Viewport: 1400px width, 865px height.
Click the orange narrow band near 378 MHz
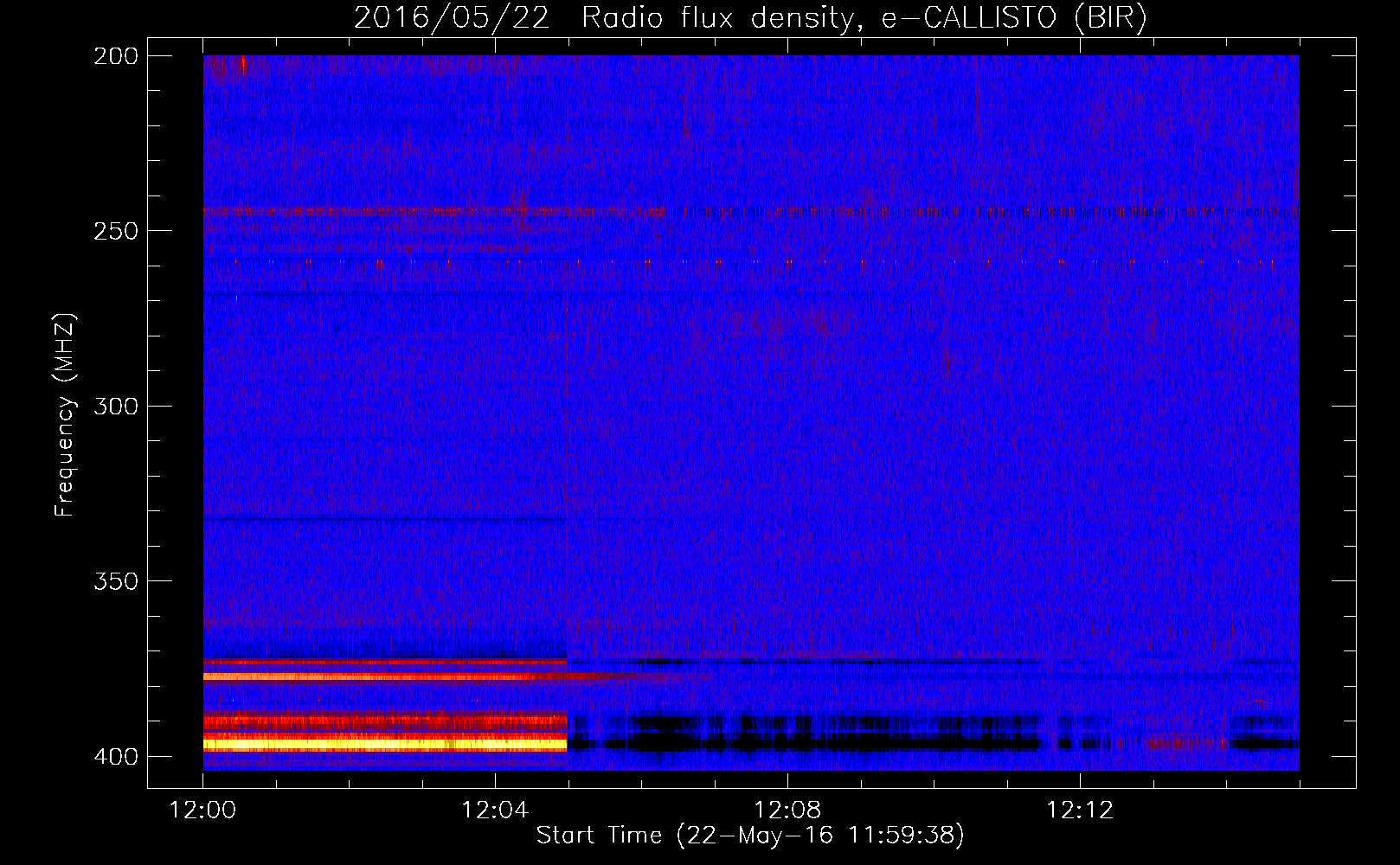pyautogui.click(x=385, y=676)
